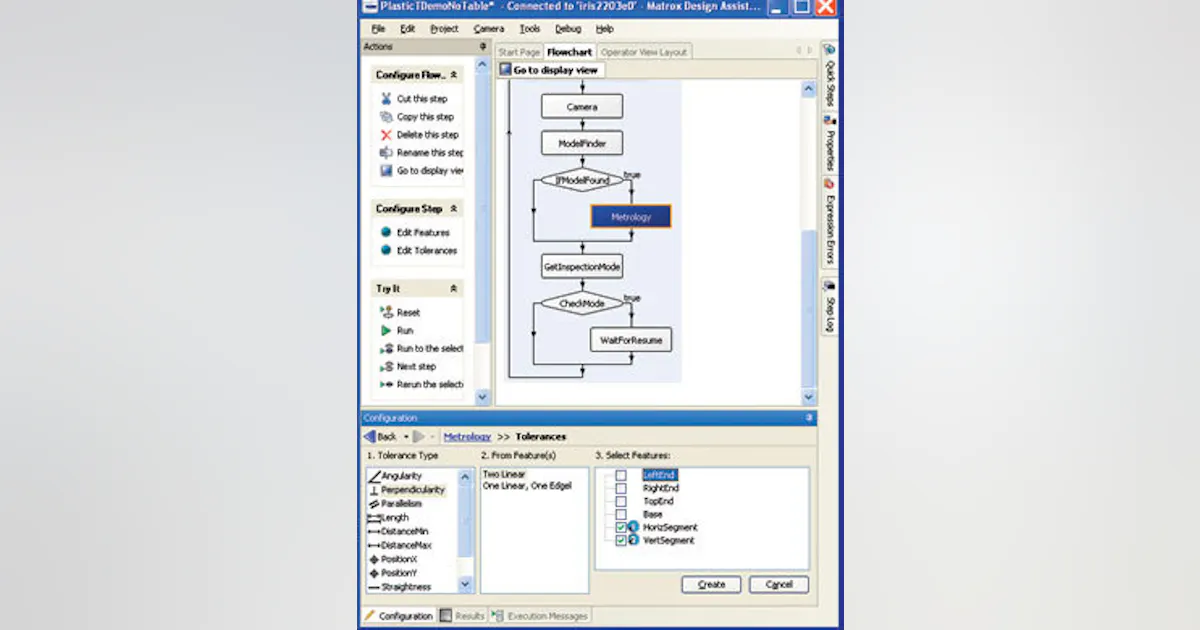This screenshot has height=630, width=1200.
Task: Open the Back history dropdown arrow
Action: [404, 437]
